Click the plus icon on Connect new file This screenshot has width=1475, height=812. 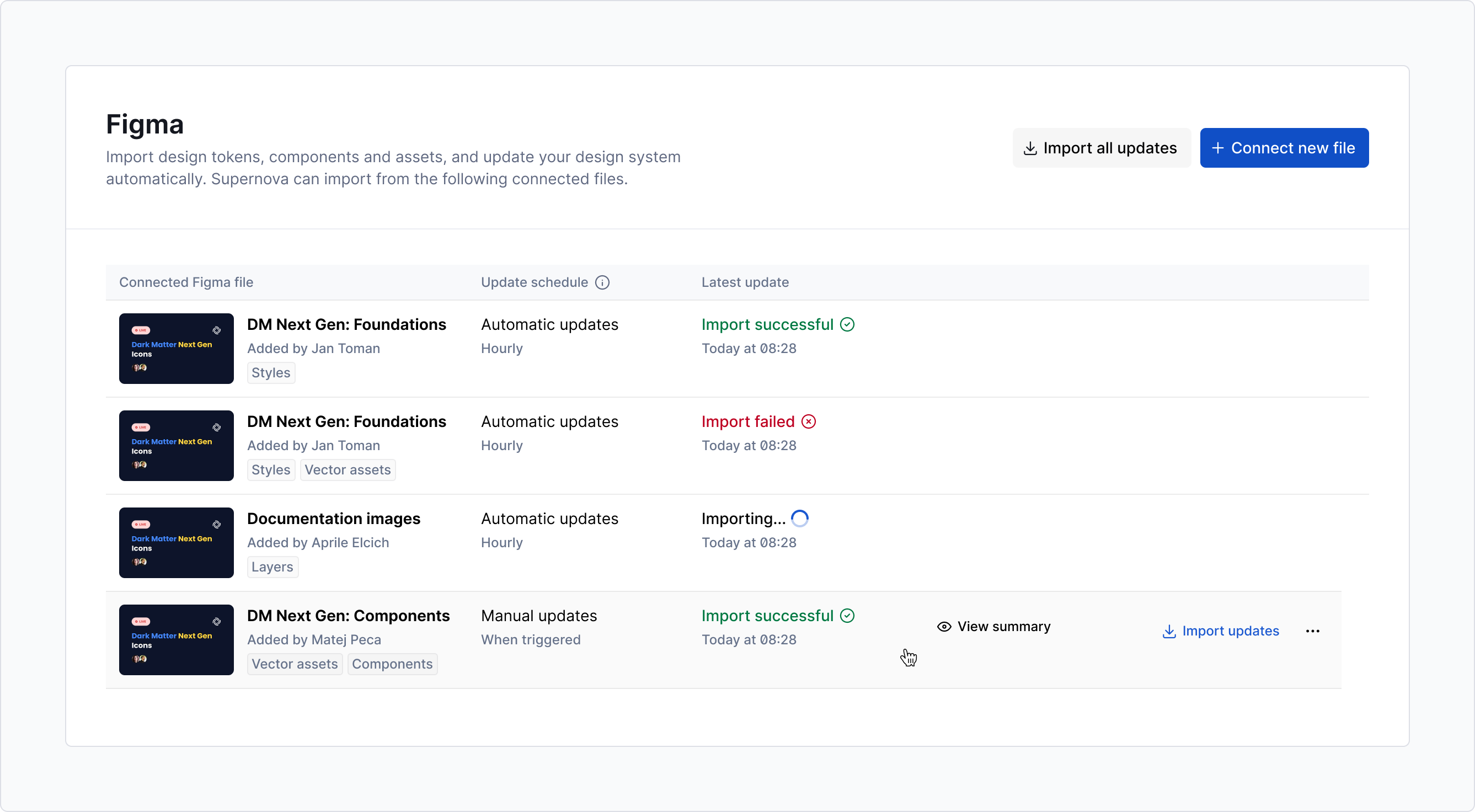click(1219, 148)
